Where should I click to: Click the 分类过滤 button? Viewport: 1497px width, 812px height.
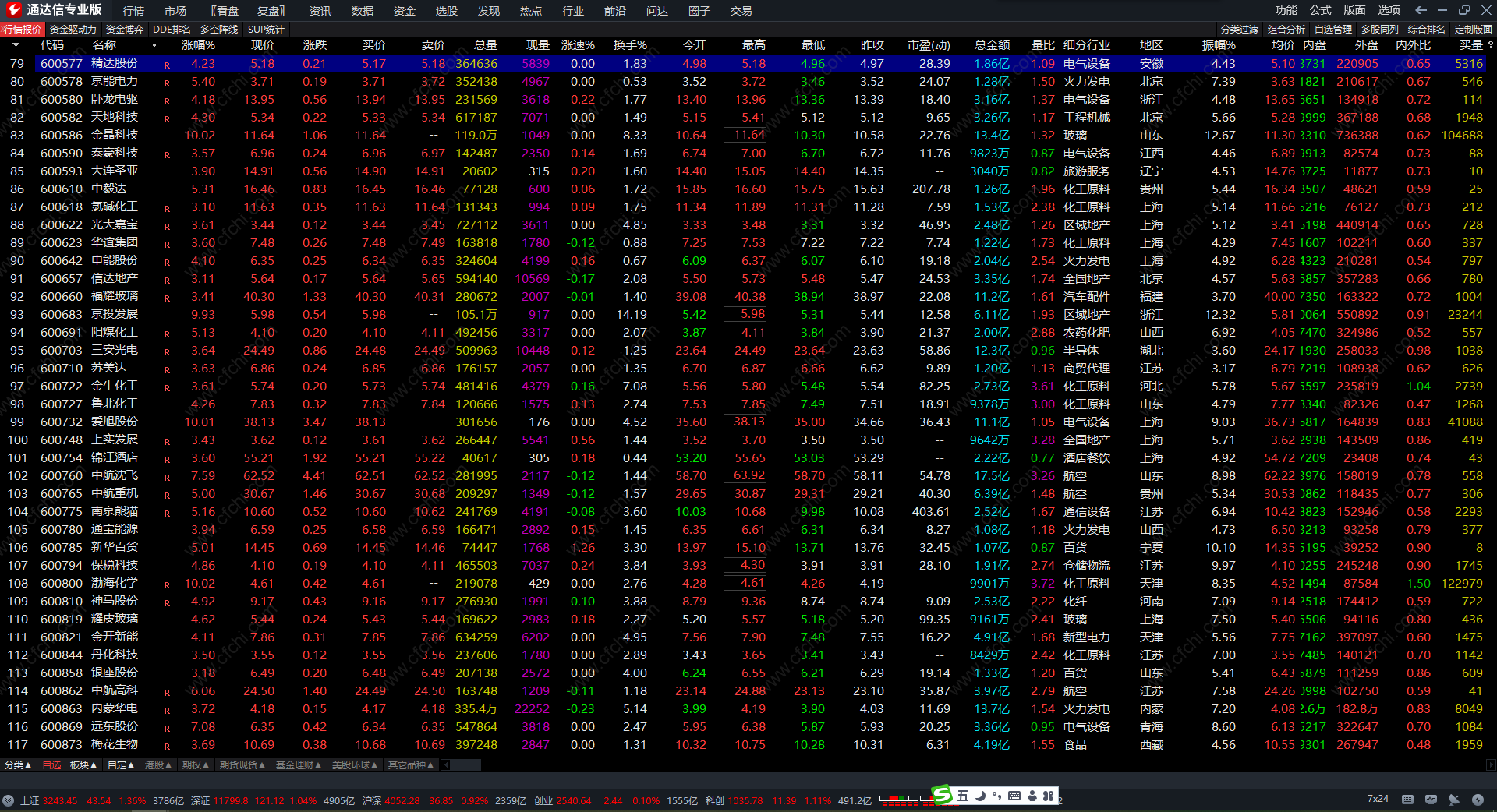tap(1240, 30)
